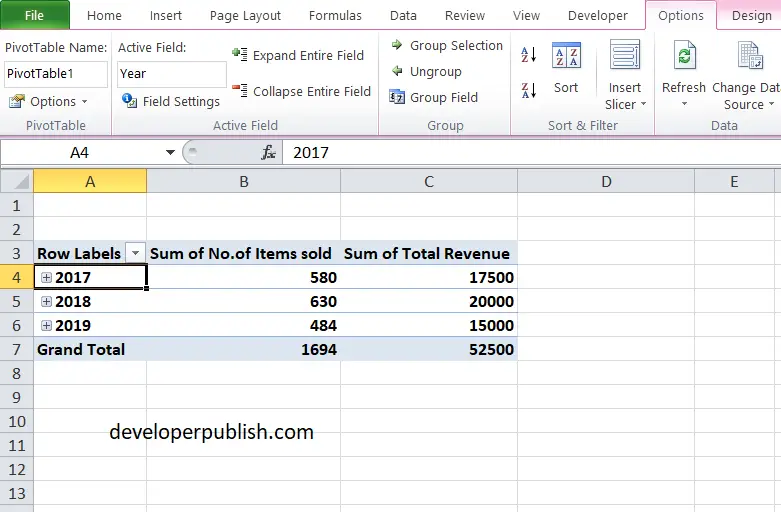Click the PivotTable Name input field
Image resolution: width=781 pixels, height=512 pixels.
click(56, 74)
